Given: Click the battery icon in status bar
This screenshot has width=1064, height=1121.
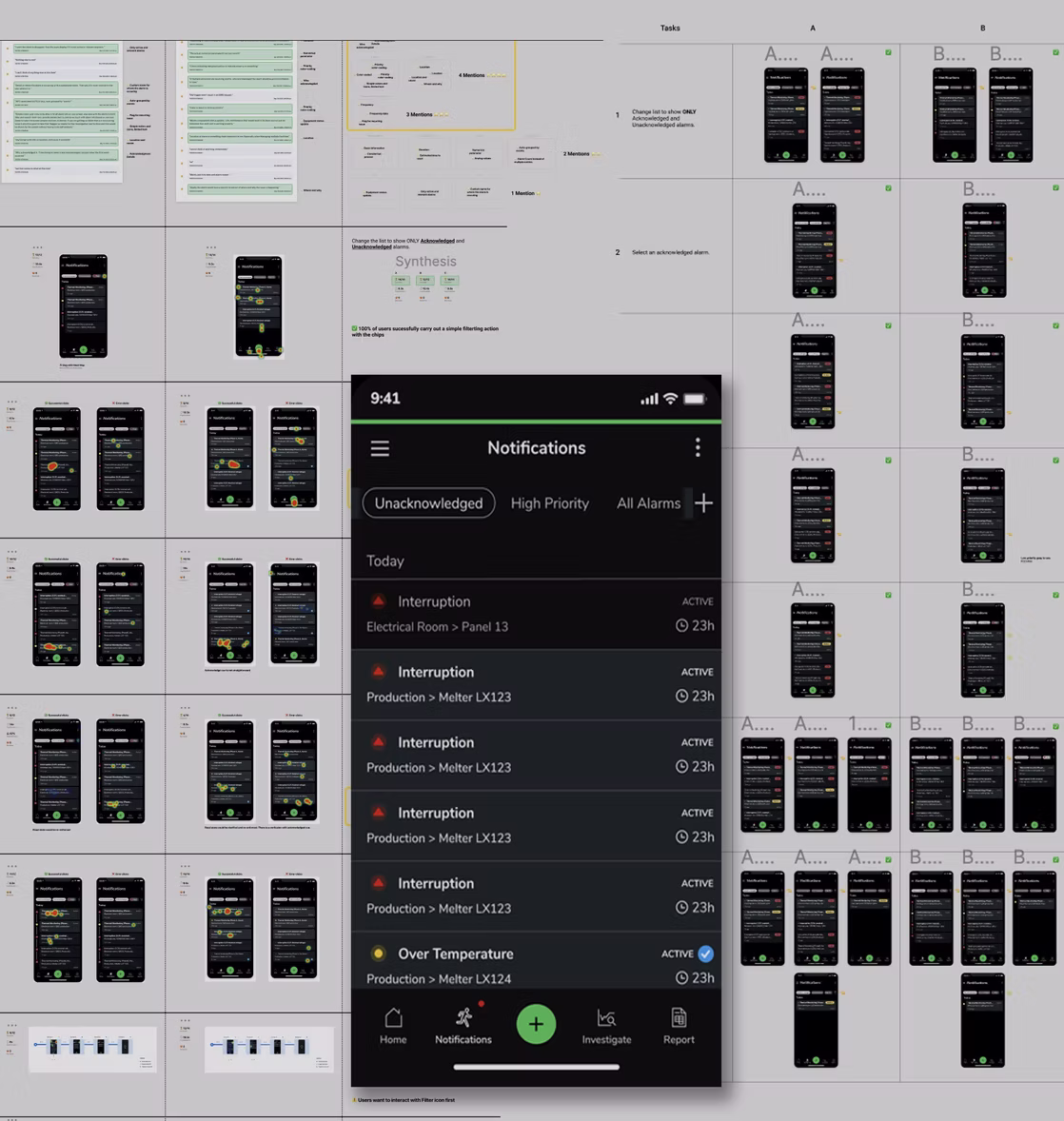Looking at the screenshot, I should pos(695,398).
